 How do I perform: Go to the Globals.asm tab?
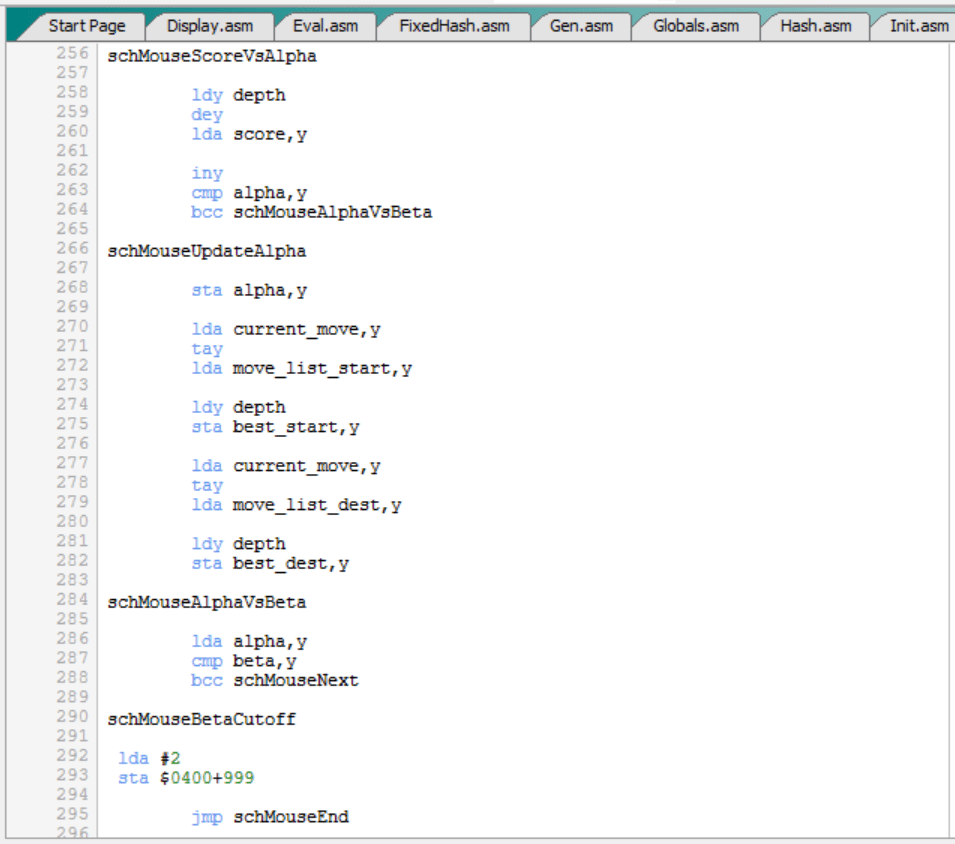[x=694, y=26]
